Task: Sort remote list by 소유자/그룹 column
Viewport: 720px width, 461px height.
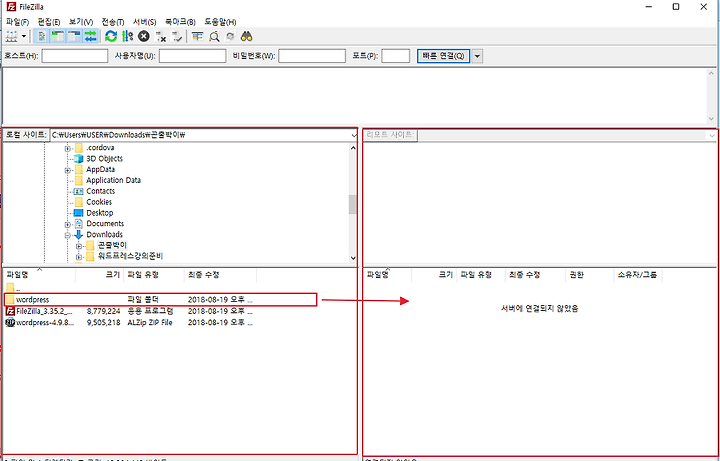Action: point(638,275)
